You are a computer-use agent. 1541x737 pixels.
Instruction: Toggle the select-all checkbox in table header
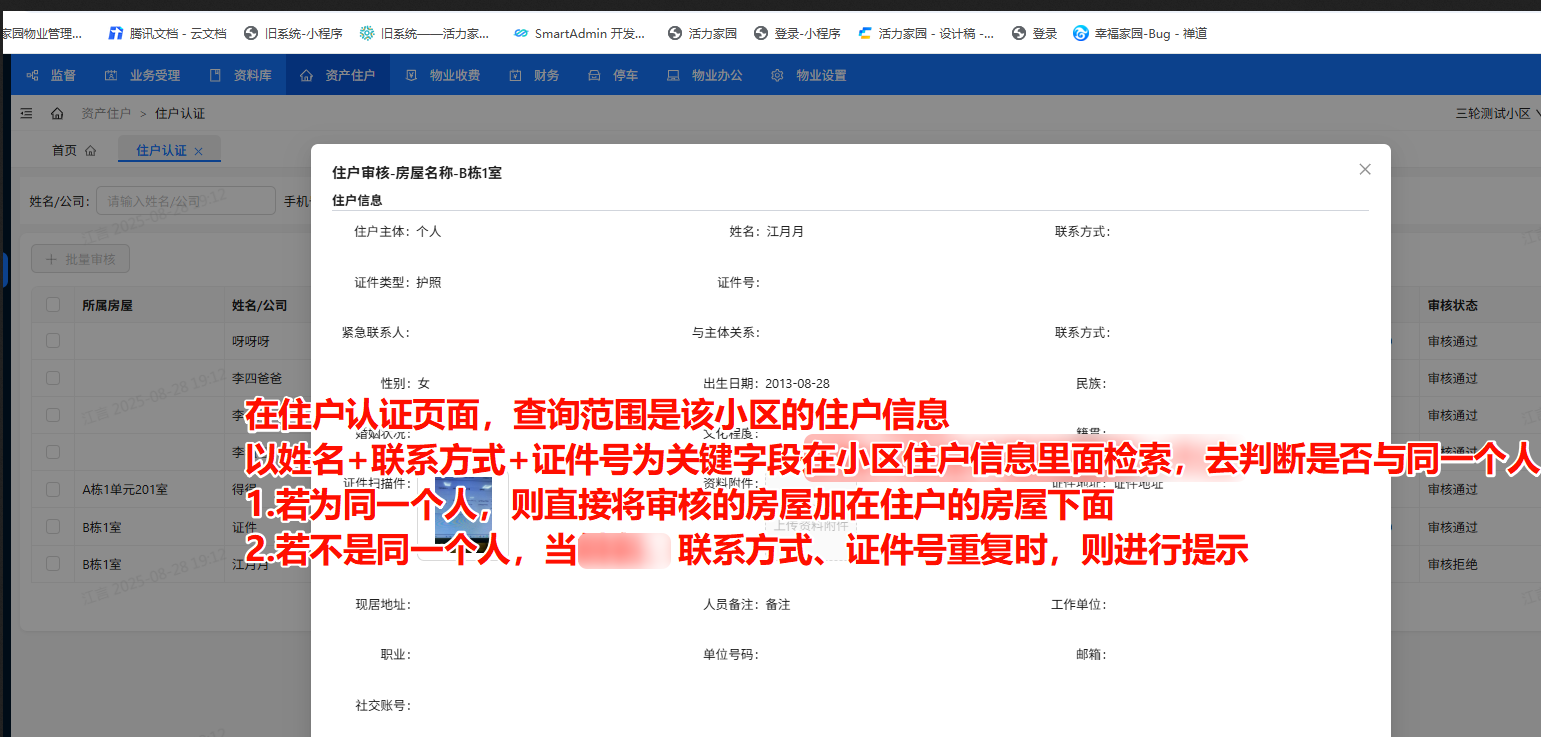(x=53, y=304)
